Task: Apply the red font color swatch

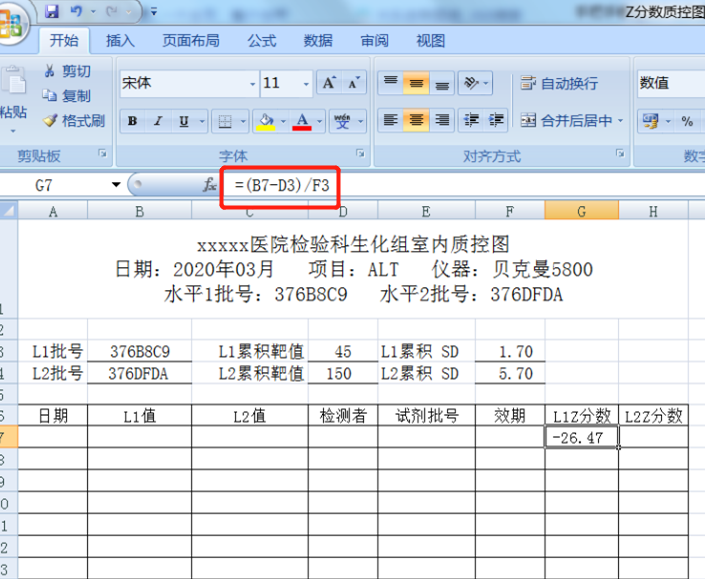Action: [302, 121]
